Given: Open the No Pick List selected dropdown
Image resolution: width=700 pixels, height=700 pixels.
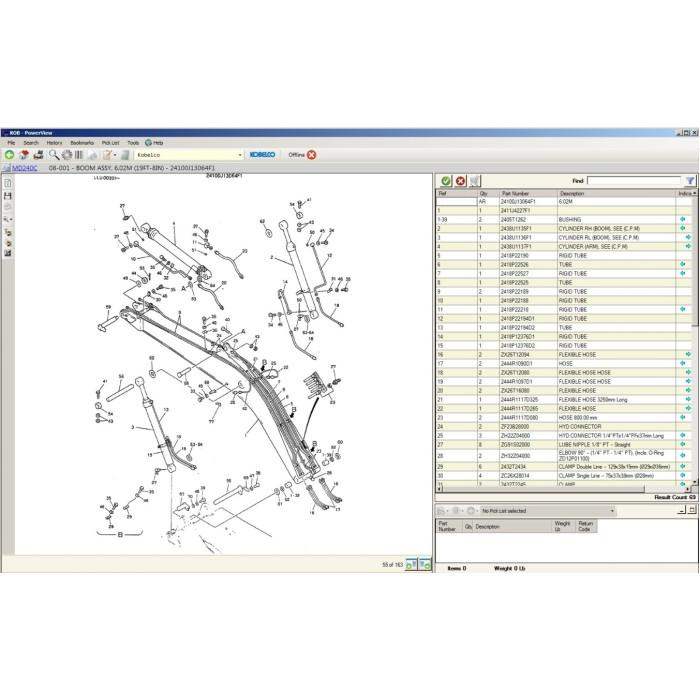Looking at the screenshot, I should click(612, 511).
